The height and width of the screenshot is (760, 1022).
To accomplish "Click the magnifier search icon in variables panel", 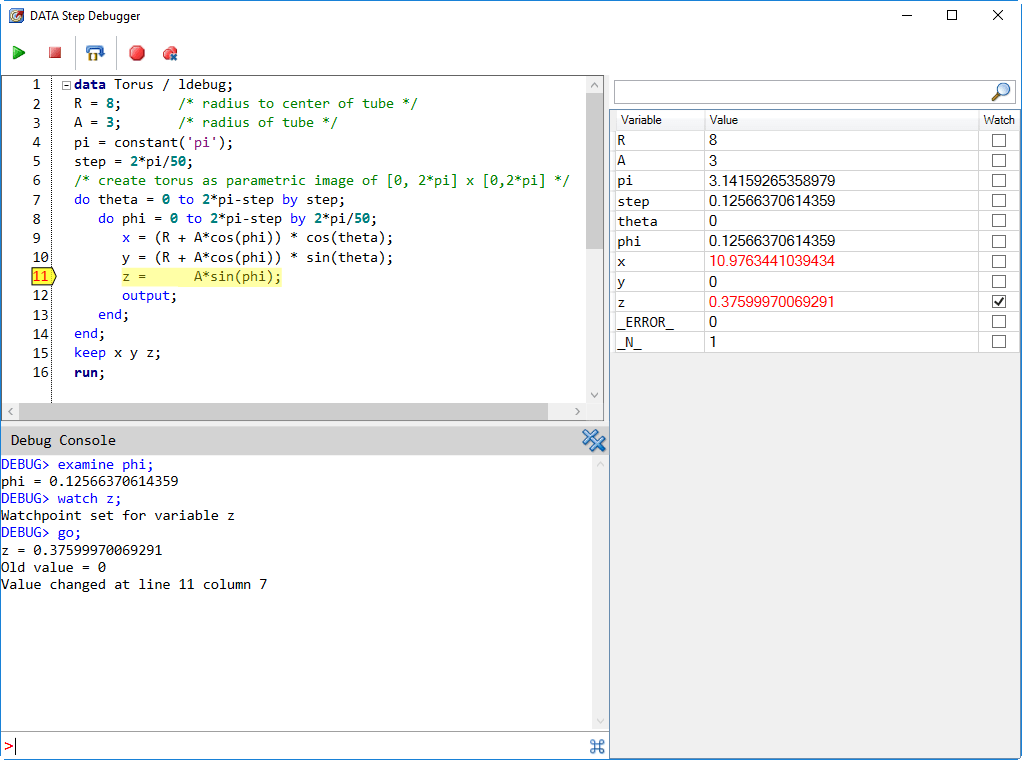I will click(x=1000, y=91).
